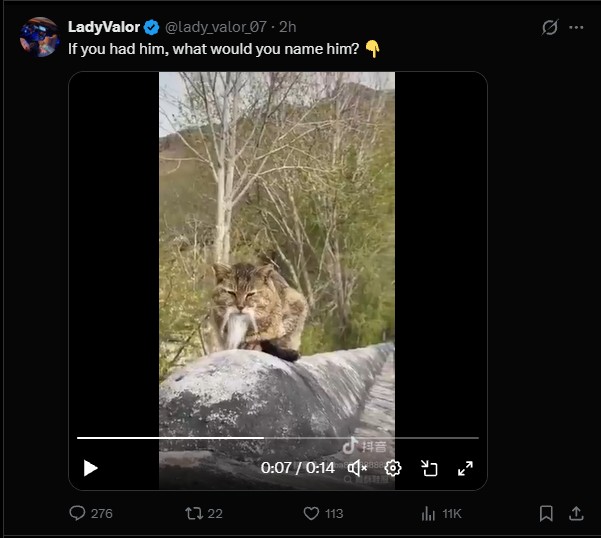The height and width of the screenshot is (538, 601).
Task: Play the cat video
Action: coord(90,468)
